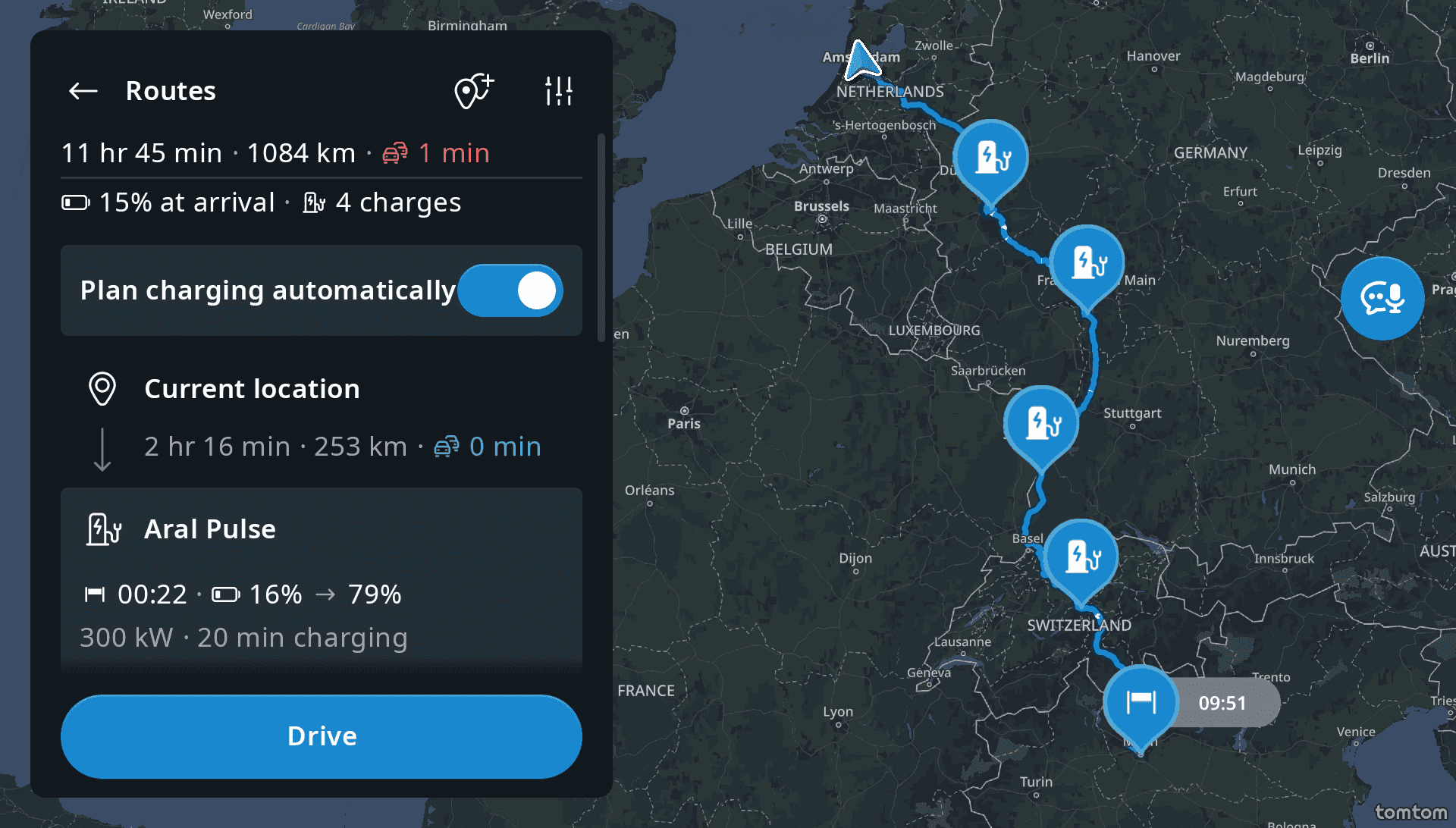Select the charging stop pin near Frankfurt
The width and height of the screenshot is (1456, 828).
pos(1087,262)
